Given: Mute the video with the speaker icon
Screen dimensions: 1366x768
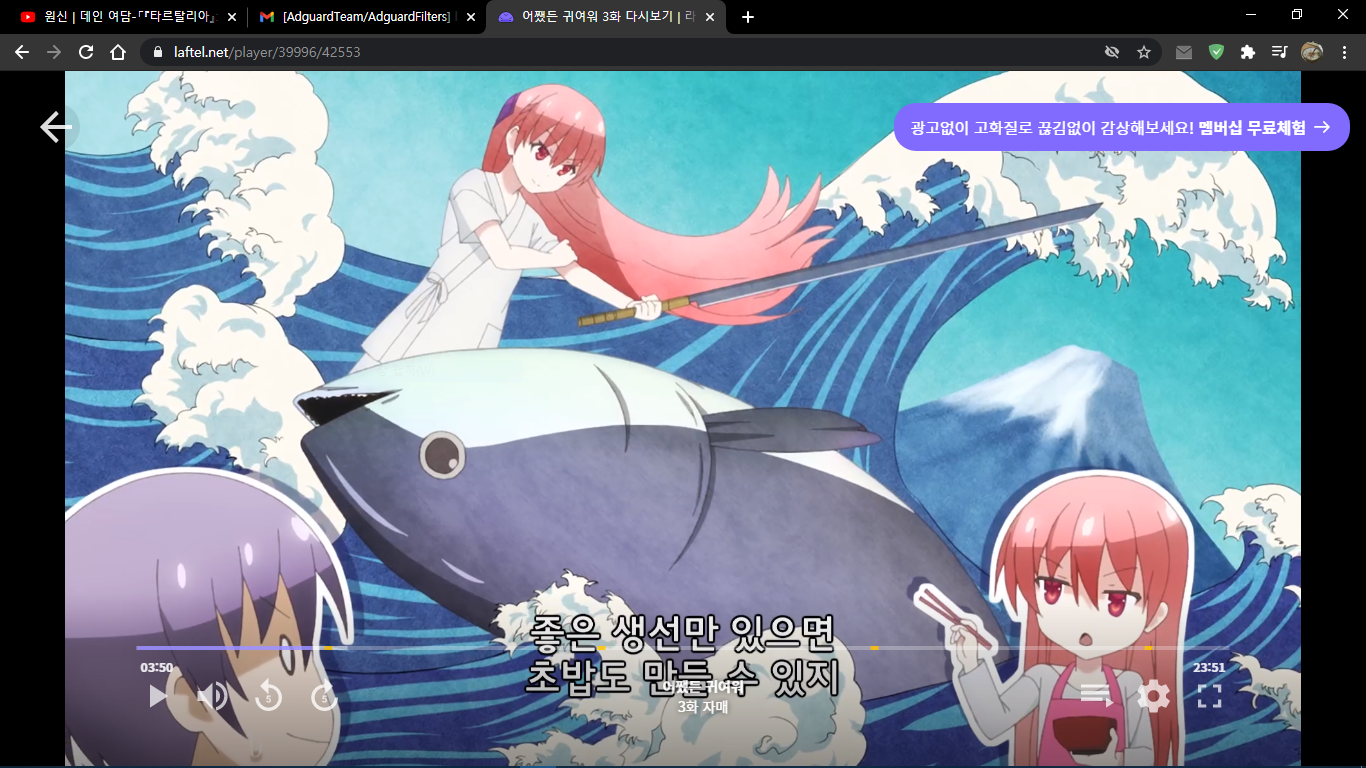Looking at the screenshot, I should [x=212, y=695].
